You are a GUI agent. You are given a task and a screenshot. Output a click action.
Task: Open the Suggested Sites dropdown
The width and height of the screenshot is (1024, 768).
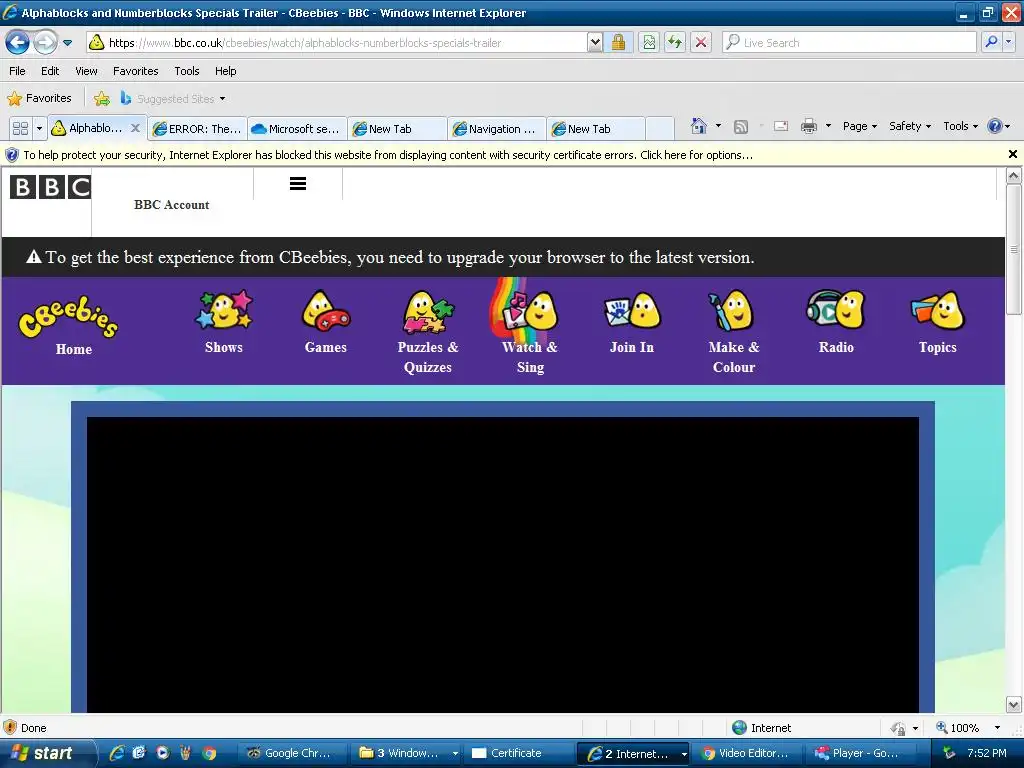174,99
